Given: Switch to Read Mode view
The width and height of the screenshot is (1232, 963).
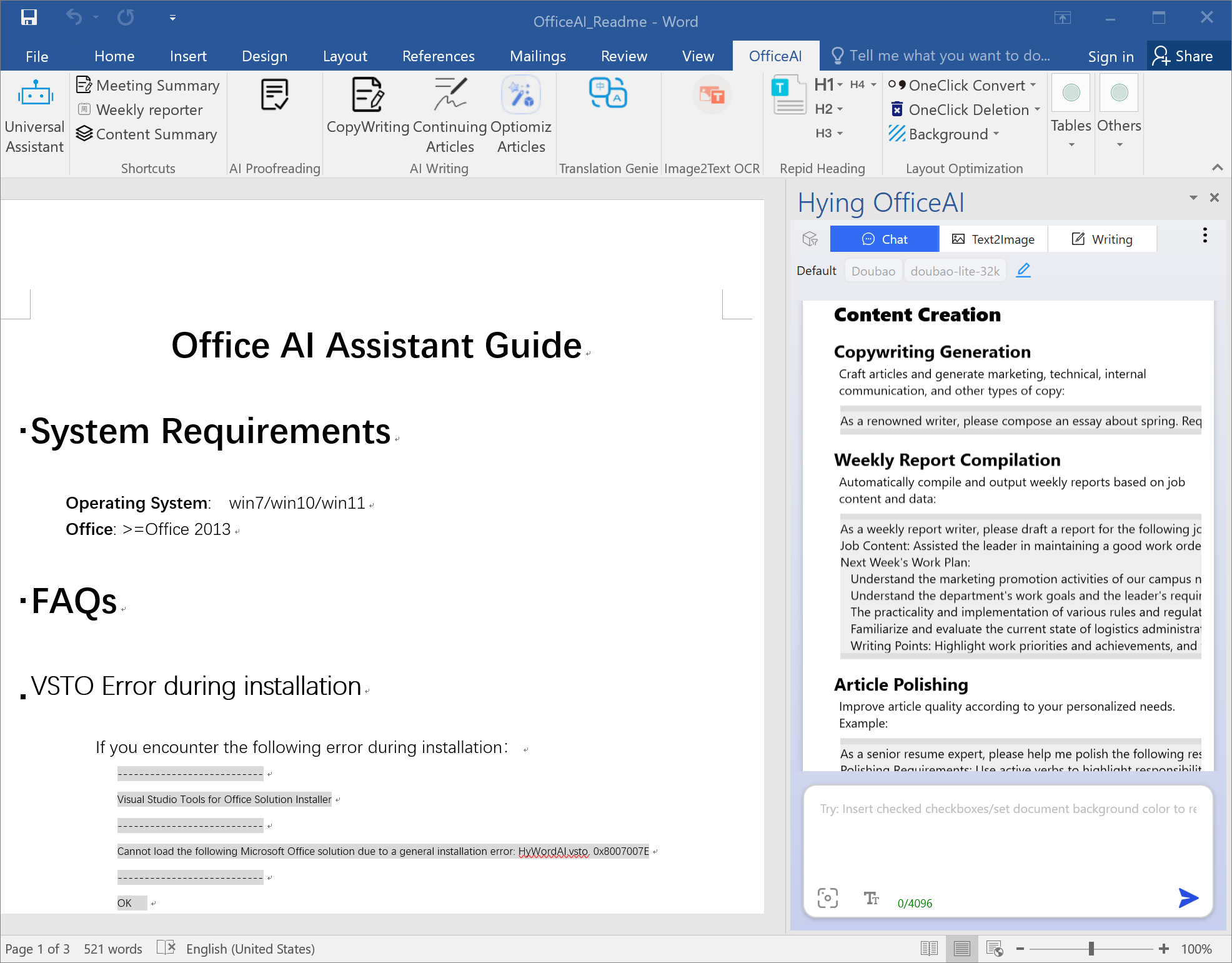Looking at the screenshot, I should [x=929, y=949].
